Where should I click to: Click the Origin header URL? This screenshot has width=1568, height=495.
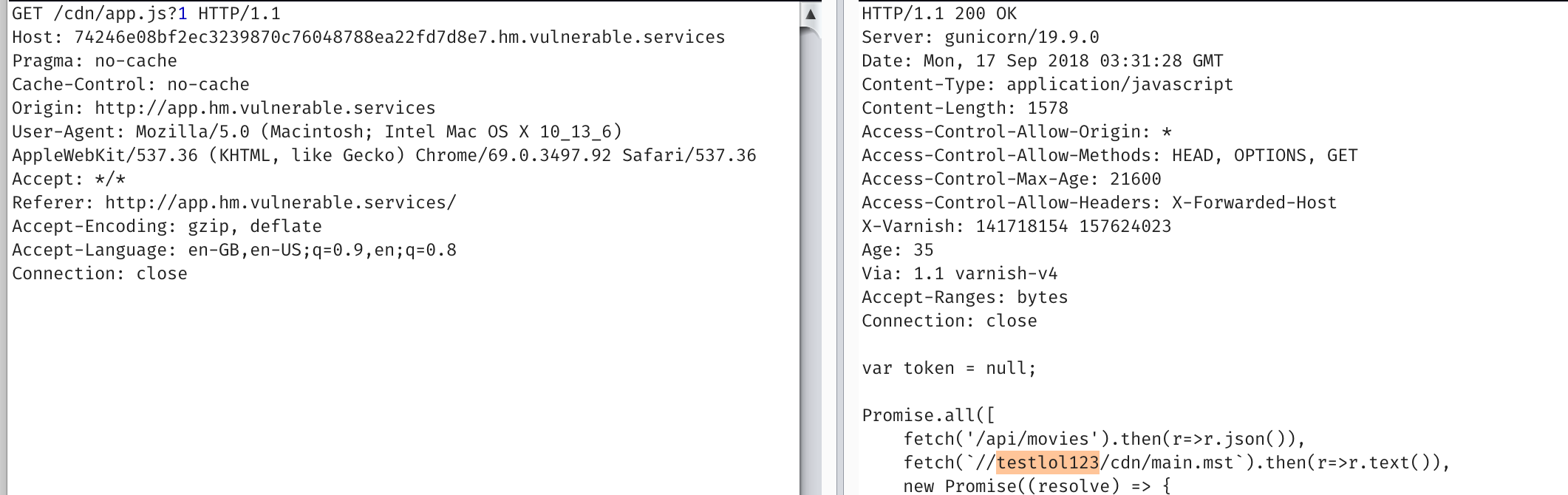[265, 109]
